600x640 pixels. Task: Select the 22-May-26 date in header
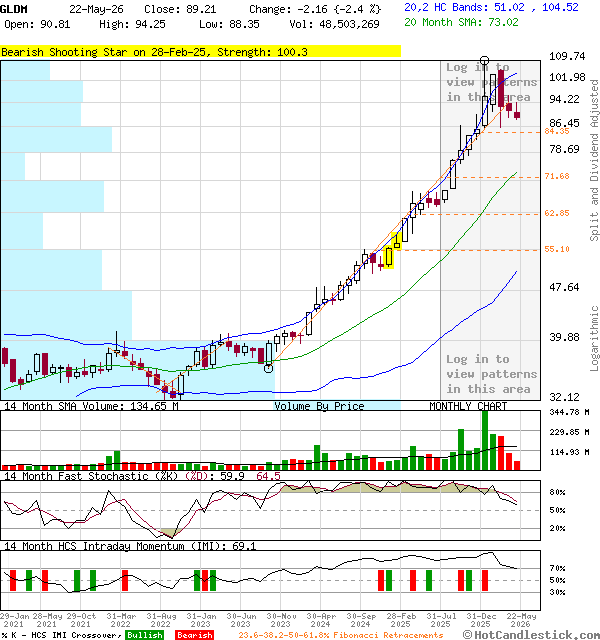pyautogui.click(x=96, y=9)
